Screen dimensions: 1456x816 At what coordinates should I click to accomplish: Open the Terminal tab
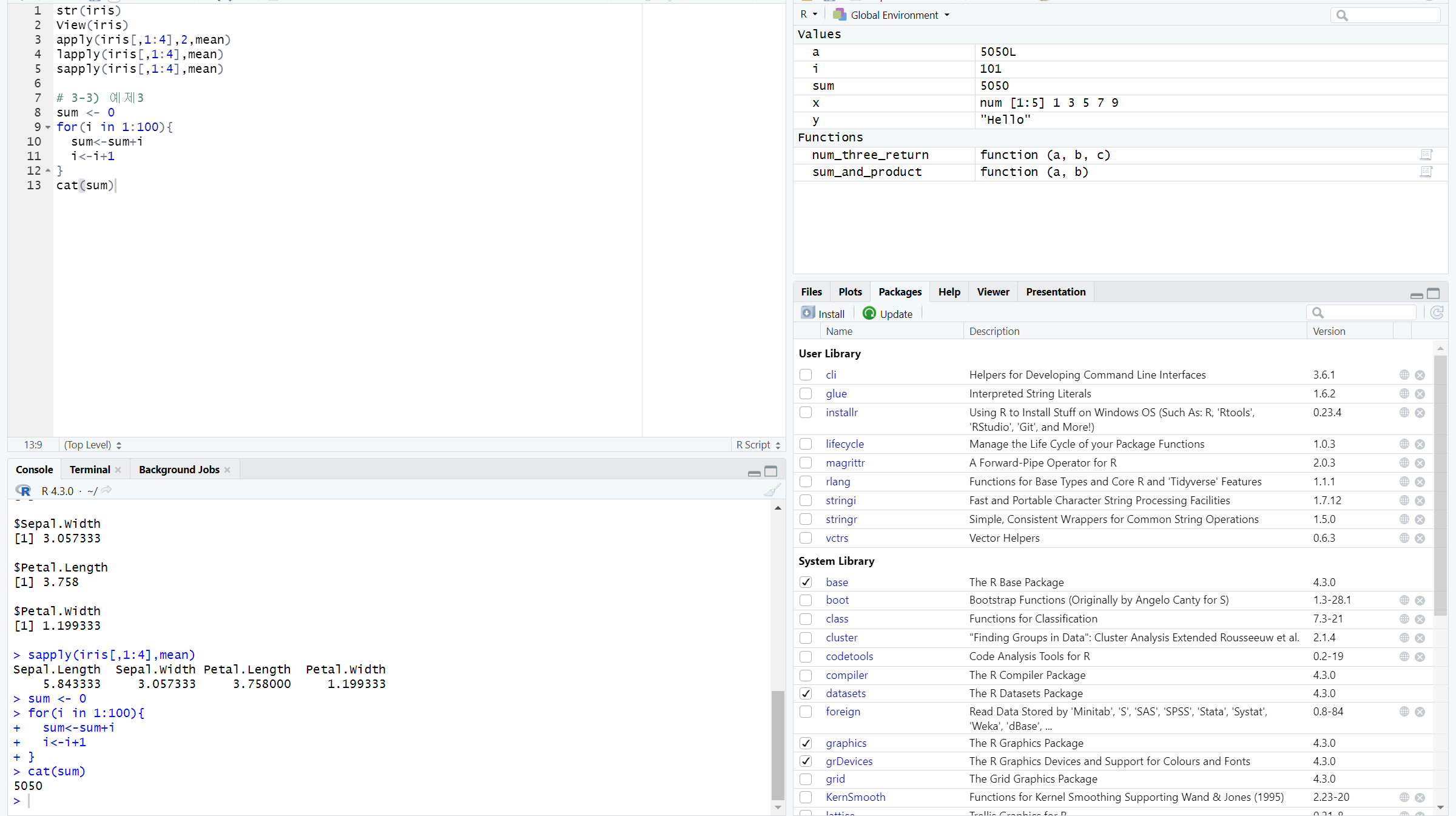click(90, 470)
